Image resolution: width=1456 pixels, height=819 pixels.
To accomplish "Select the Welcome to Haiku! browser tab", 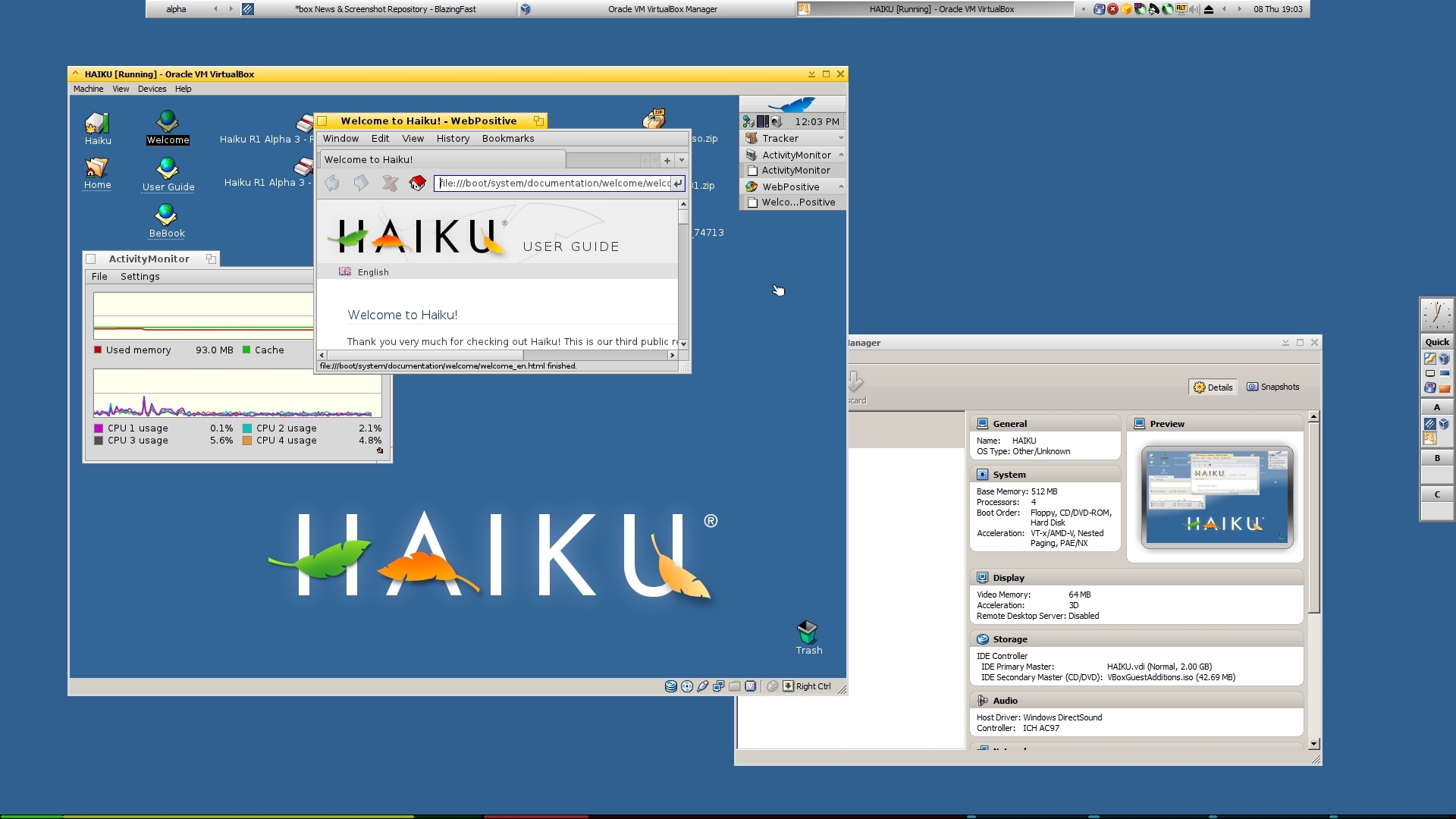I will (x=442, y=159).
